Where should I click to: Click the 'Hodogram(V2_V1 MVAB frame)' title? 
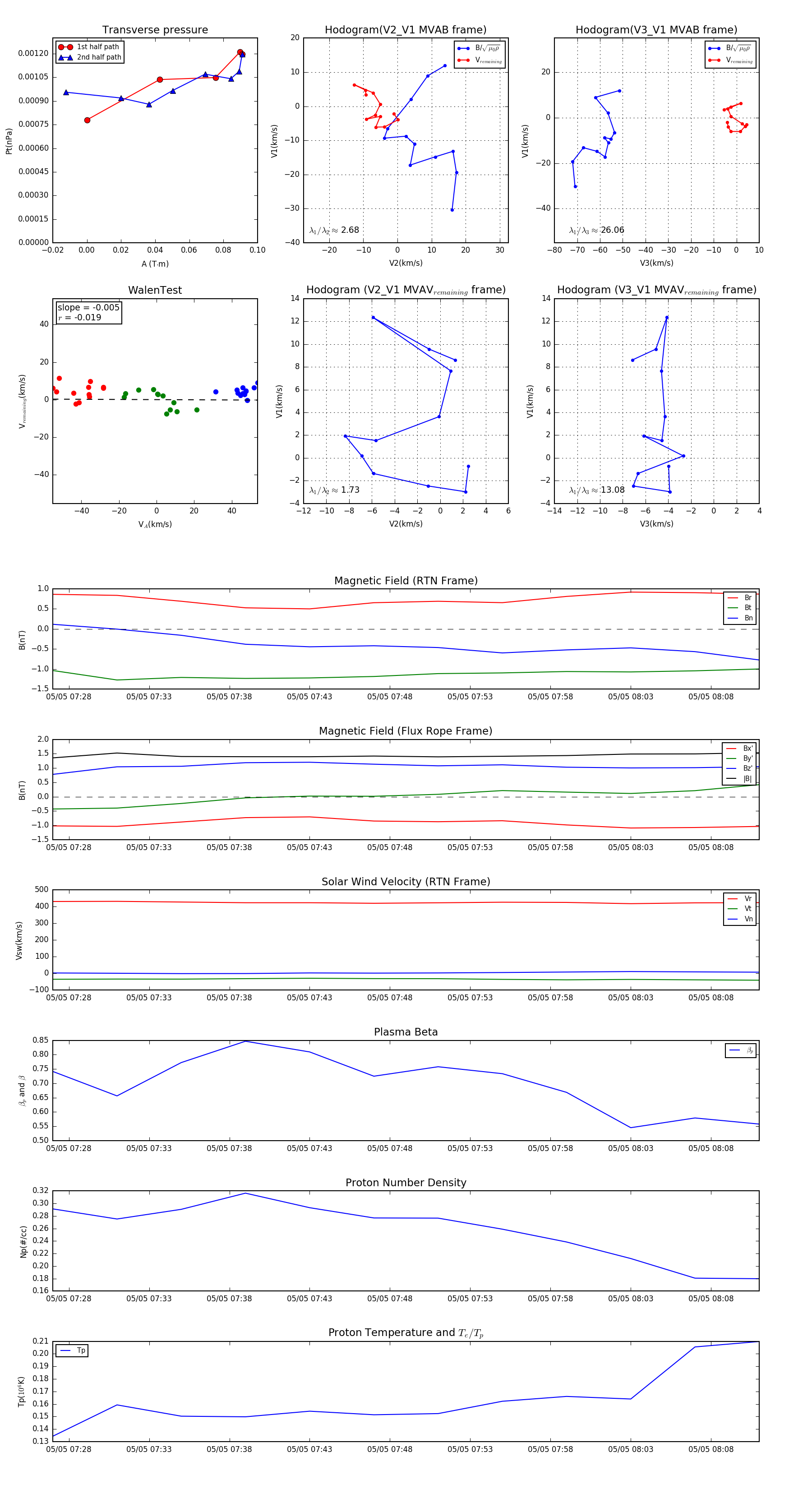pos(405,29)
